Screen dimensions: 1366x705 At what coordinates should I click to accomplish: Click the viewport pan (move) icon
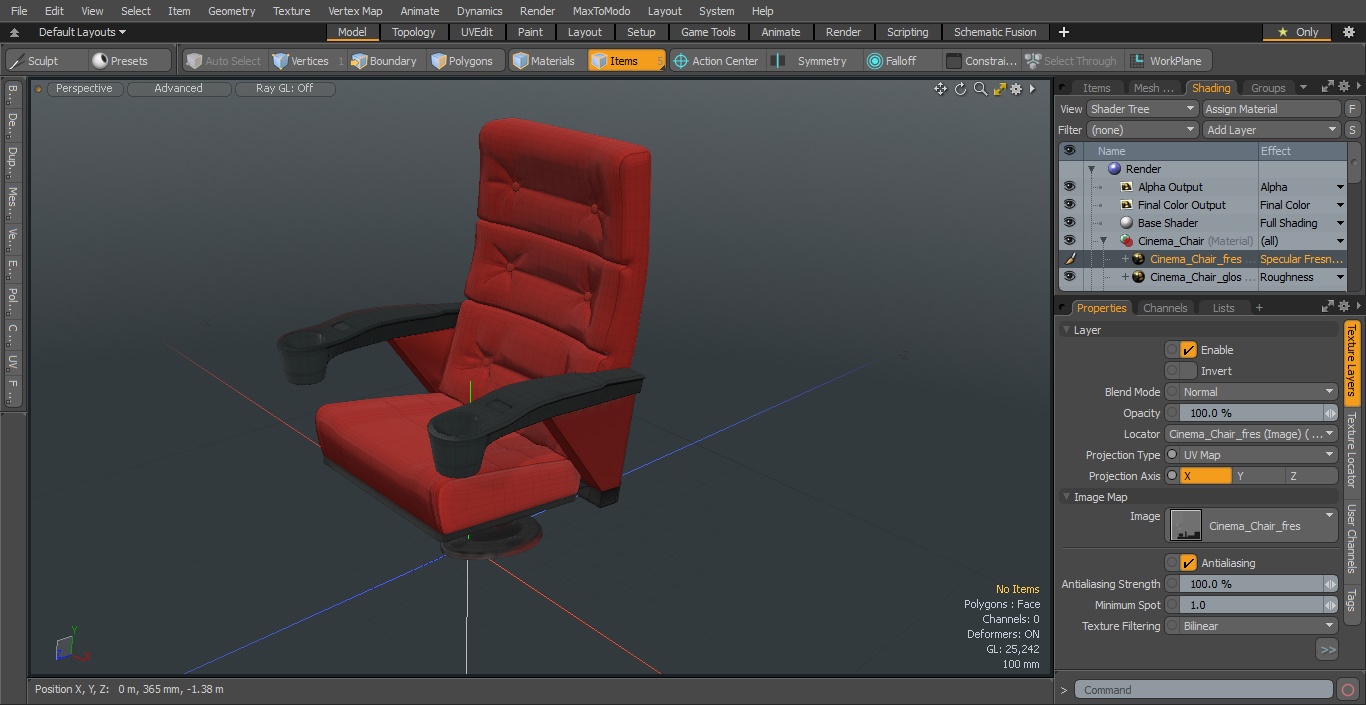click(941, 89)
